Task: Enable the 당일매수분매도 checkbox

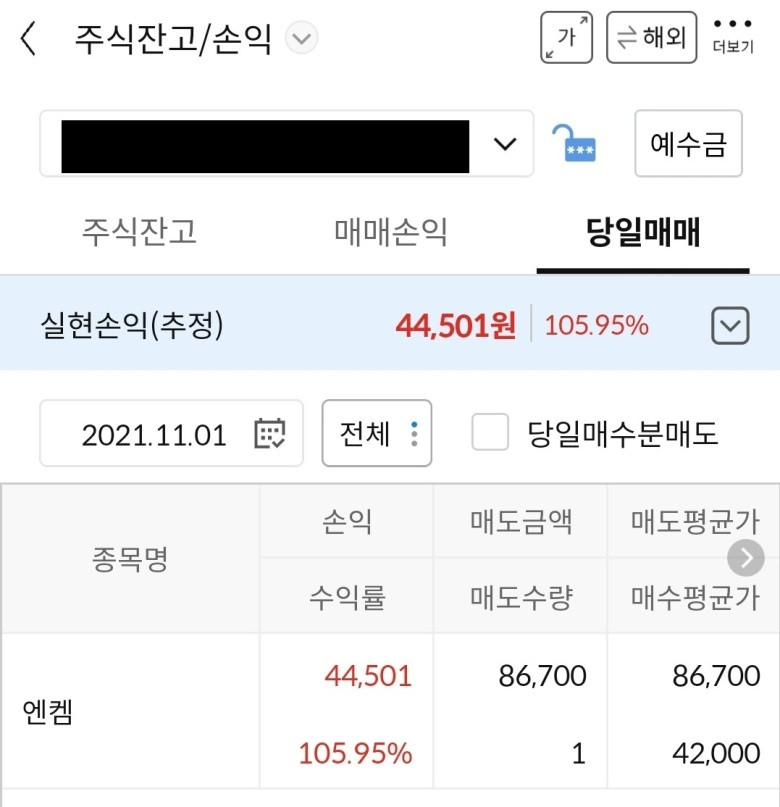Action: click(x=490, y=432)
